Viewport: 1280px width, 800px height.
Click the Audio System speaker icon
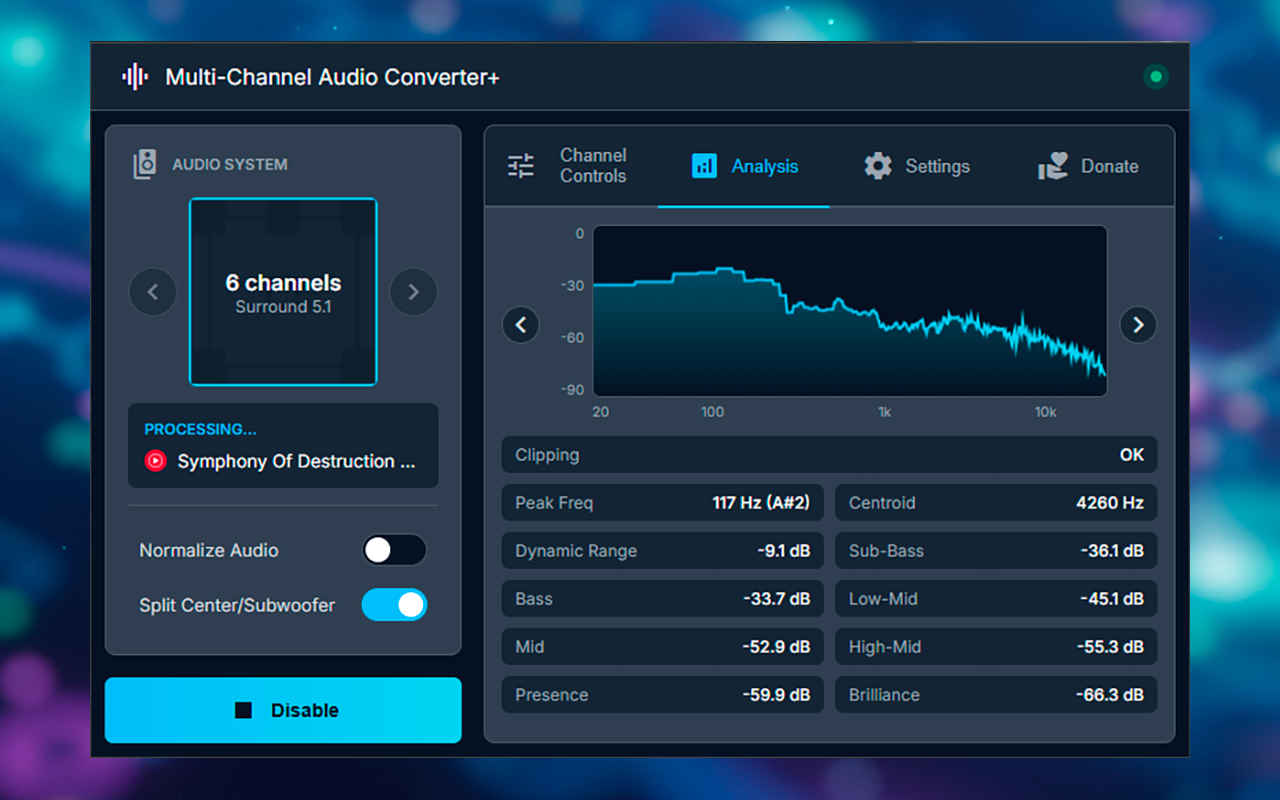pos(145,164)
